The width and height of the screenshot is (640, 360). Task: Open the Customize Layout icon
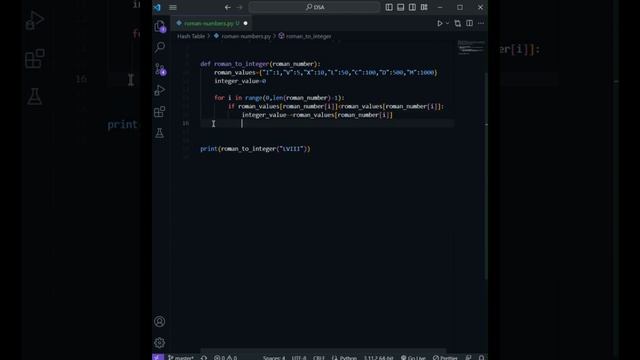click(424, 7)
